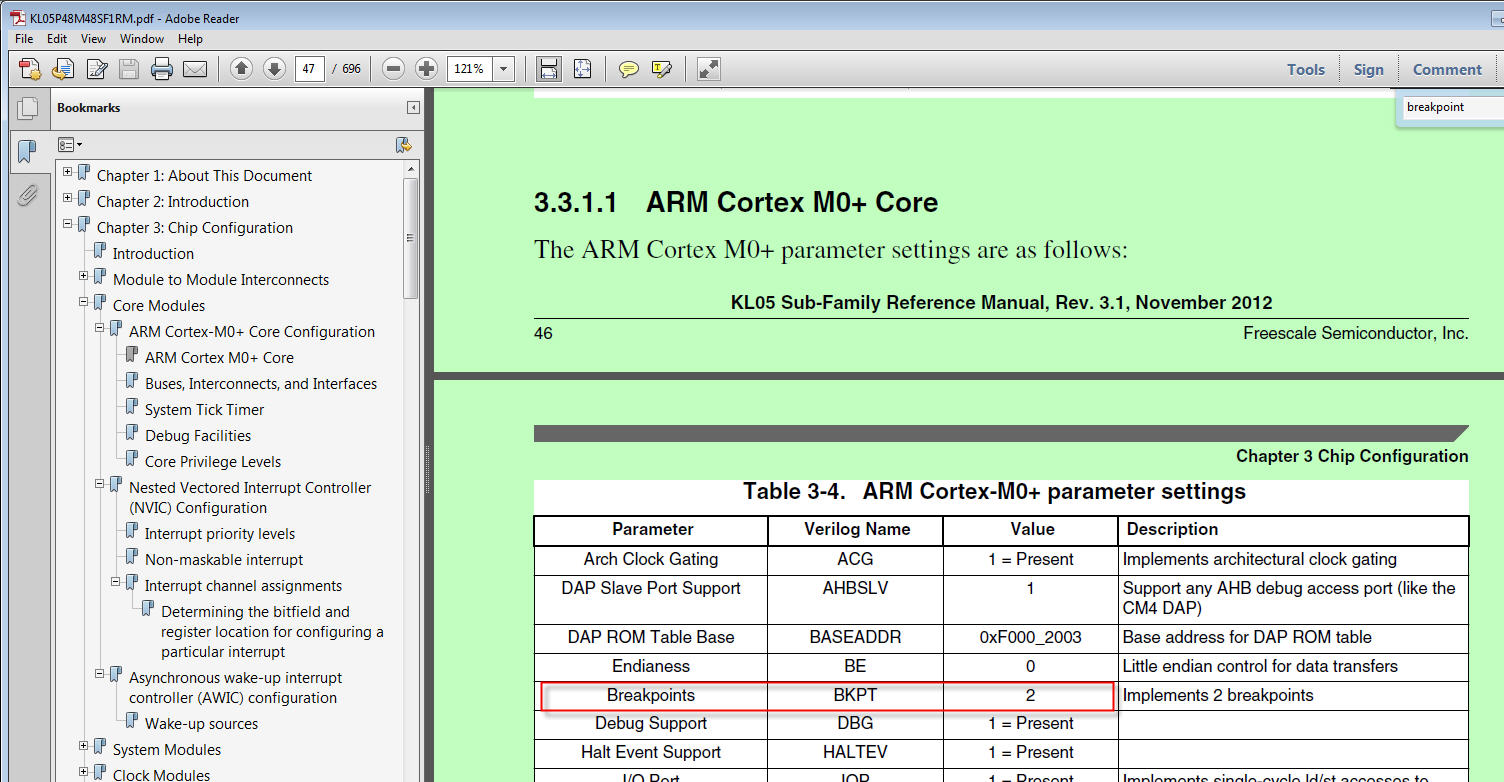Open the Comment pane

click(x=1447, y=69)
